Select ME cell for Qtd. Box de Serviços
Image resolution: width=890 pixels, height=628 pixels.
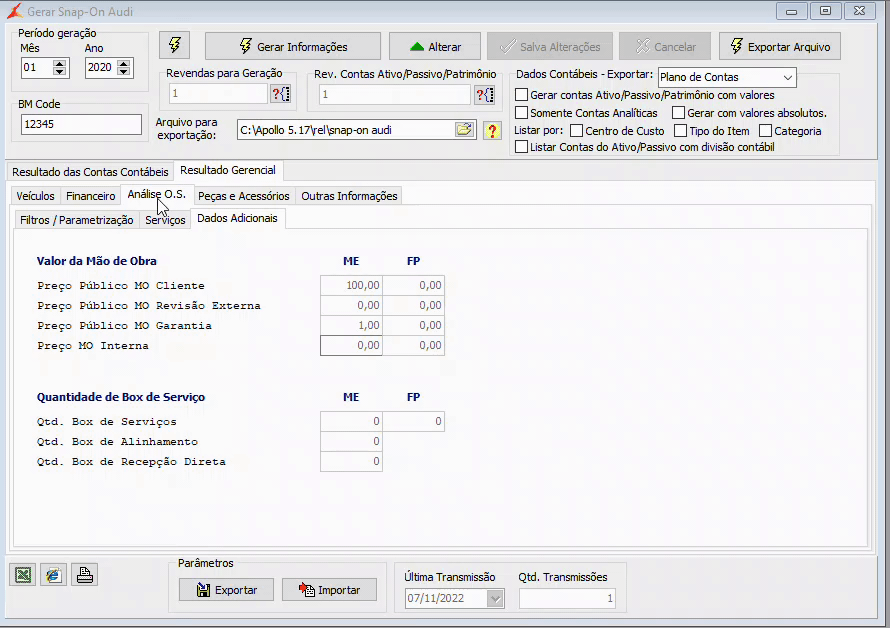(351, 421)
